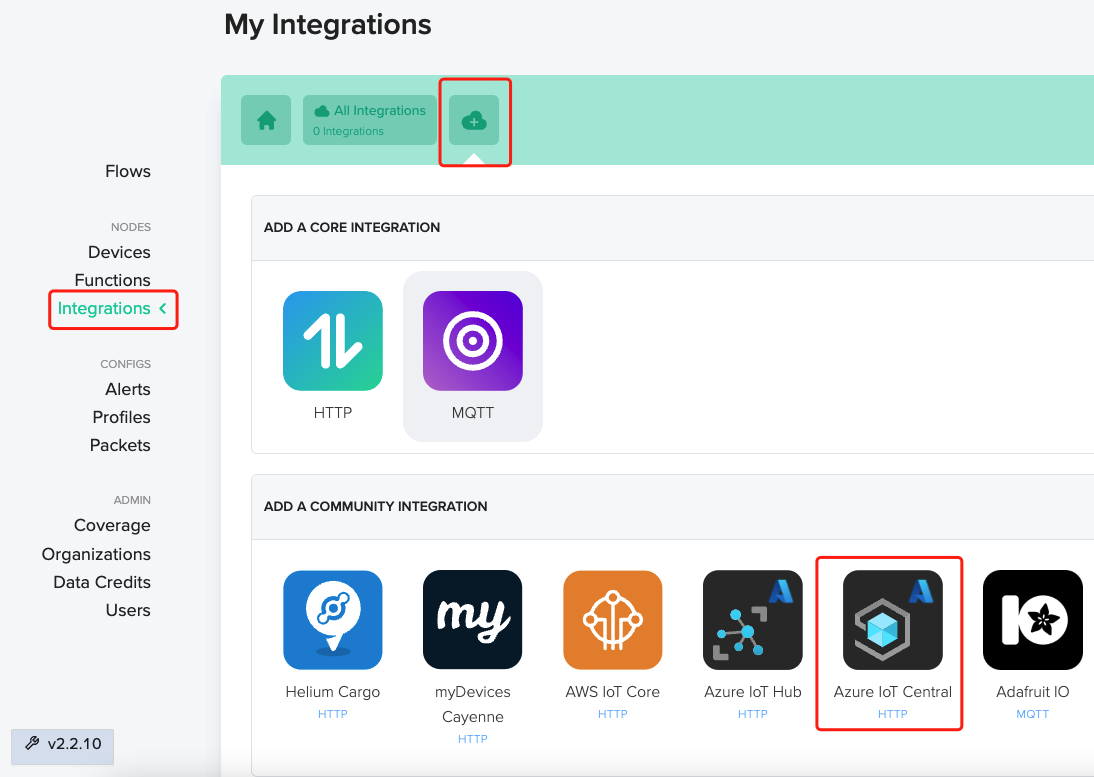Viewport: 1094px width, 777px height.
Task: Open Organizations in the sidebar
Action: click(x=96, y=554)
